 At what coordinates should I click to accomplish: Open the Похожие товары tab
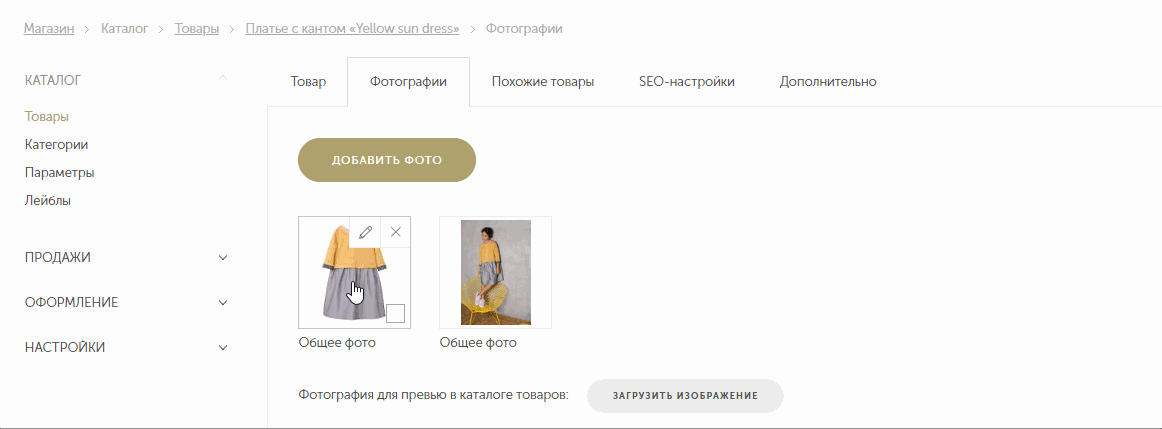pos(543,82)
